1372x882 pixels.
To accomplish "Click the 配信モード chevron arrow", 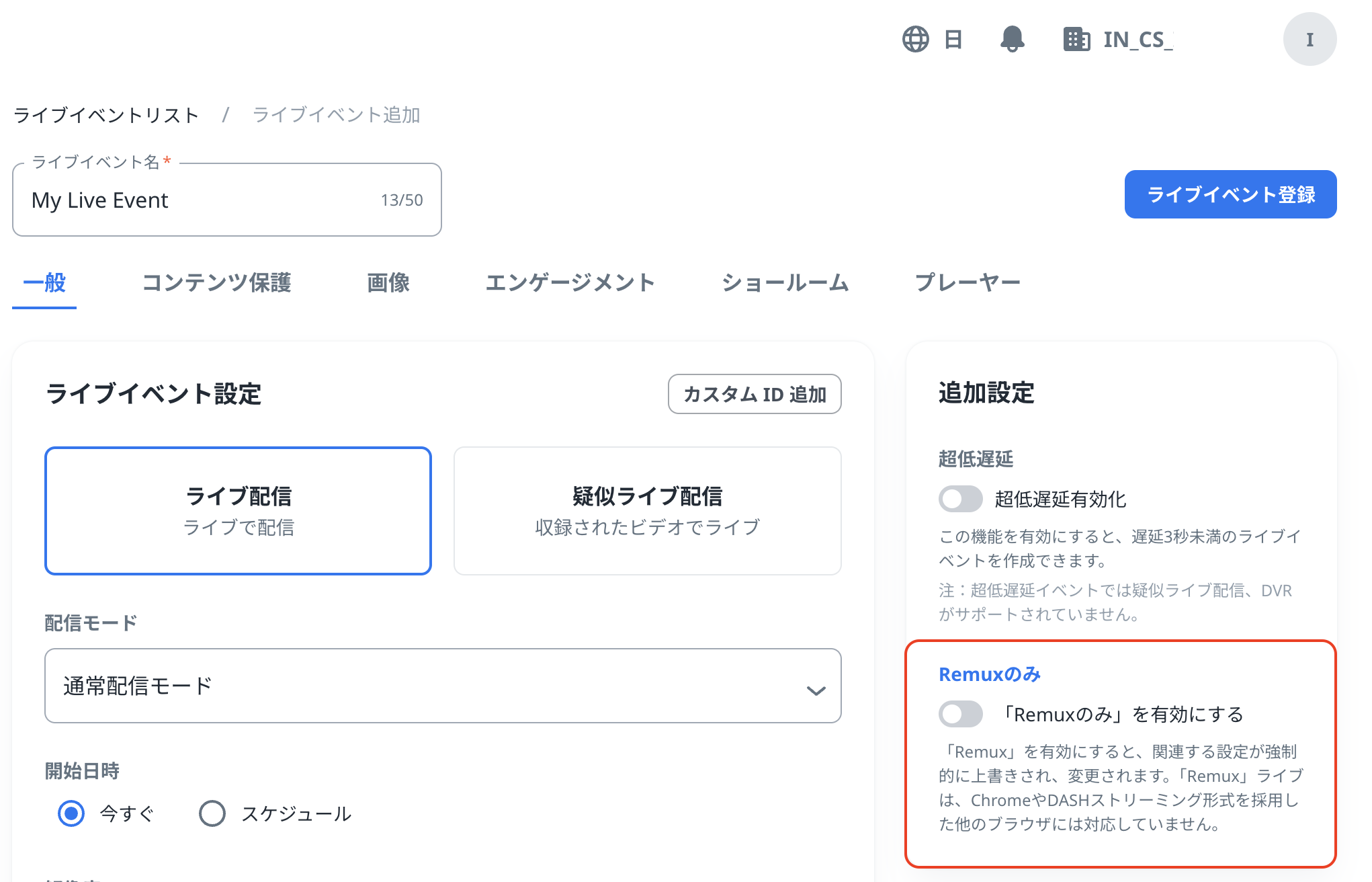I will coord(816,690).
